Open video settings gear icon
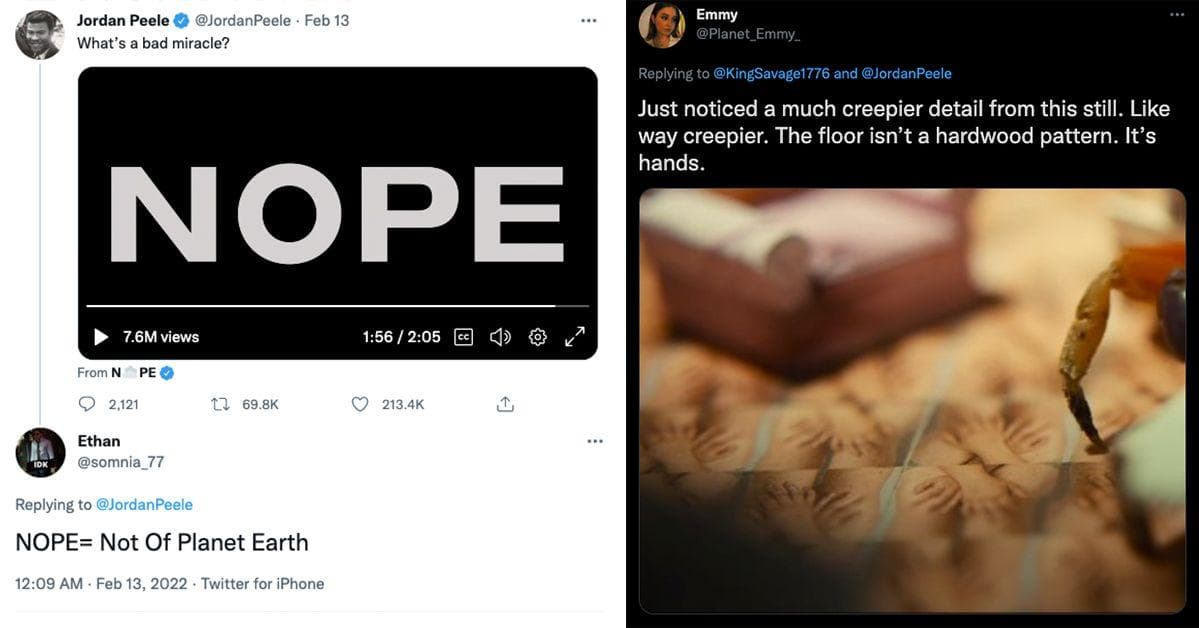This screenshot has height=628, width=1199. (538, 337)
